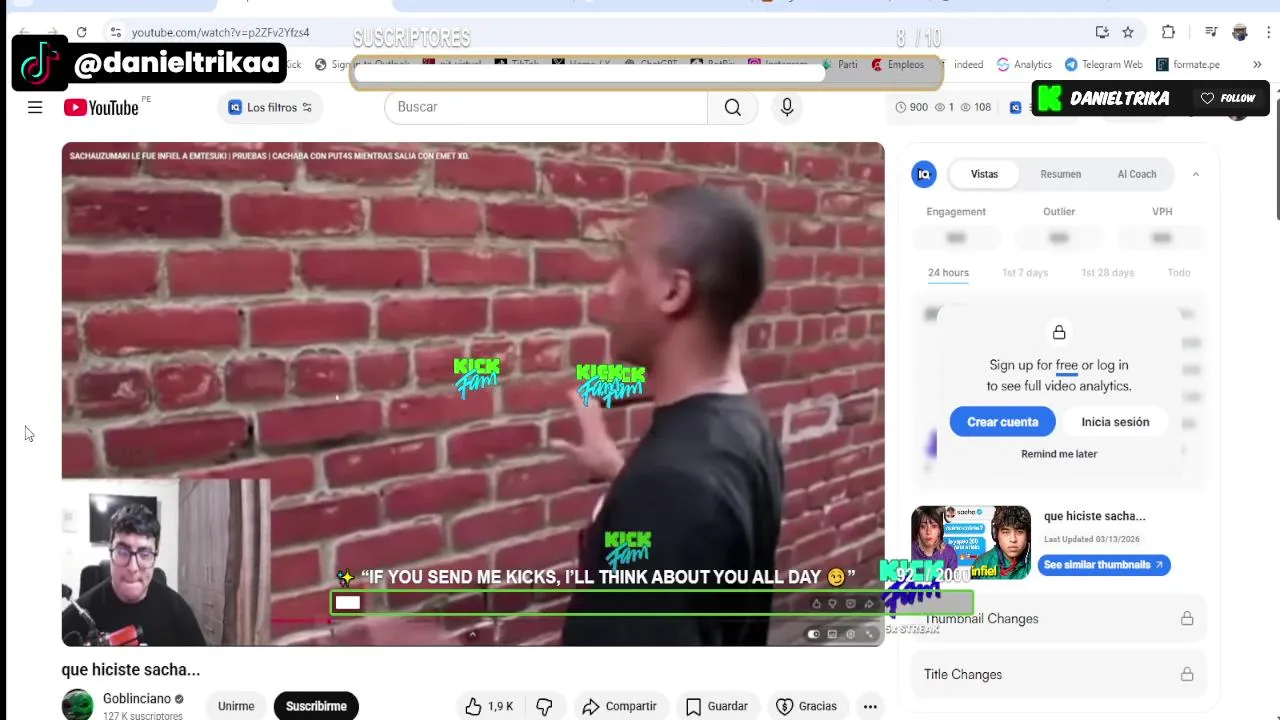Open See similar thumbnails
The width and height of the screenshot is (1280, 720).
(x=1104, y=565)
